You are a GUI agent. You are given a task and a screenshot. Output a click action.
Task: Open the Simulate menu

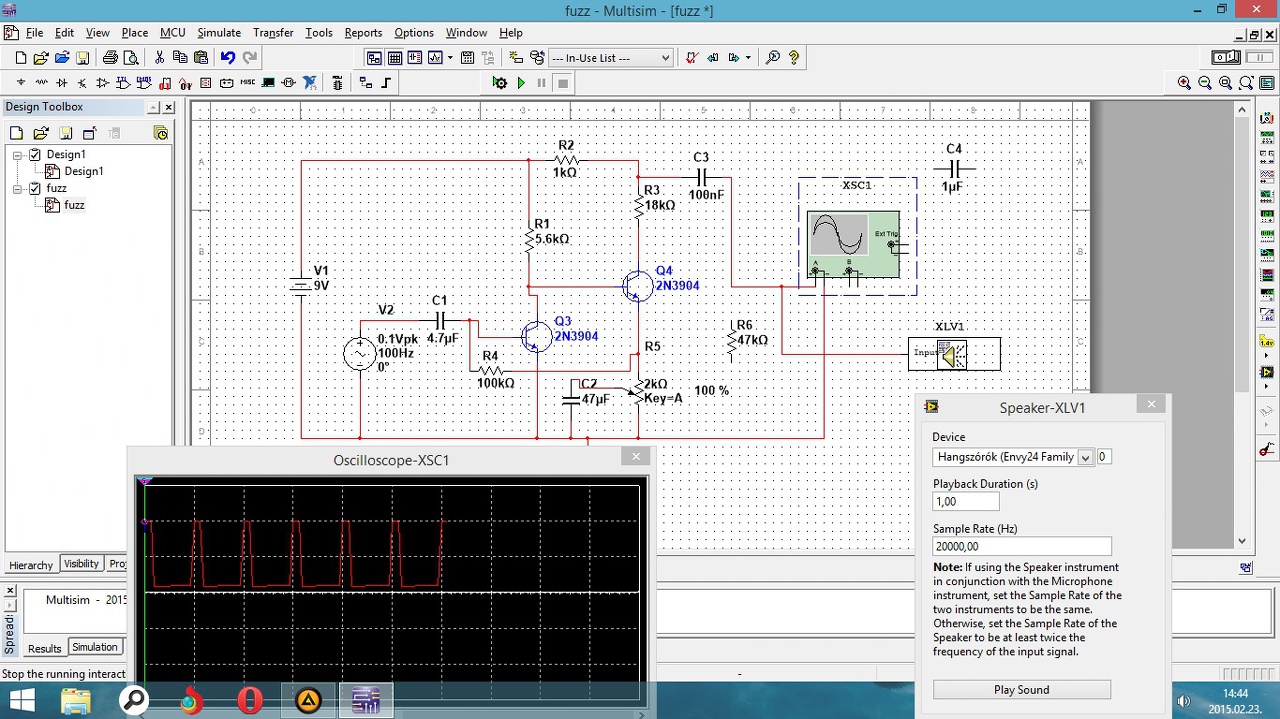(x=218, y=33)
